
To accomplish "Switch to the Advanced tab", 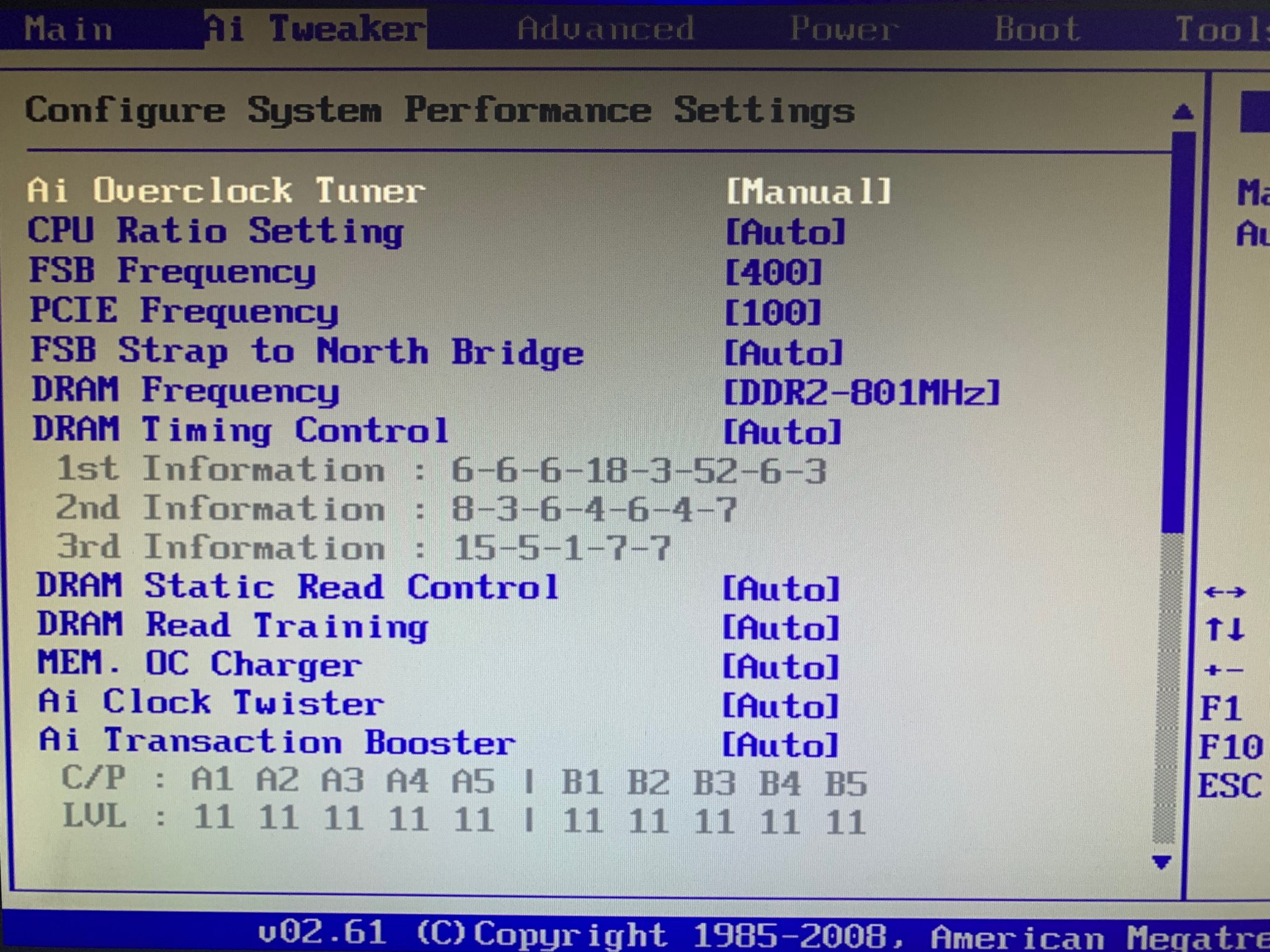I will coord(605,29).
